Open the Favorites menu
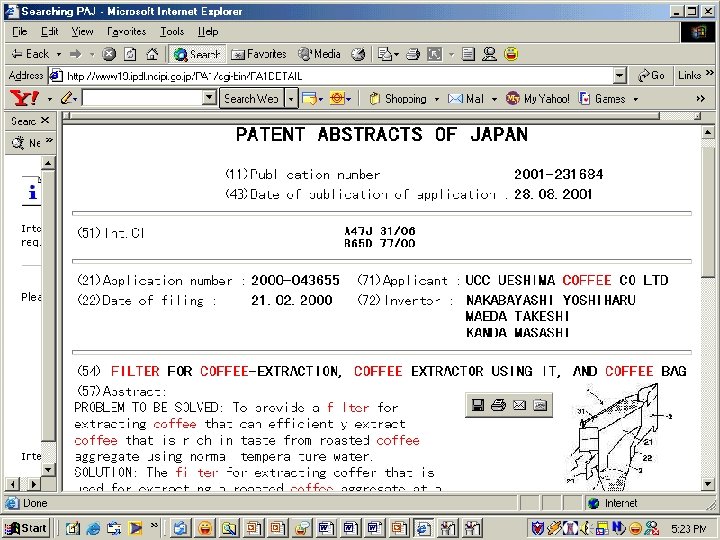 coord(126,32)
